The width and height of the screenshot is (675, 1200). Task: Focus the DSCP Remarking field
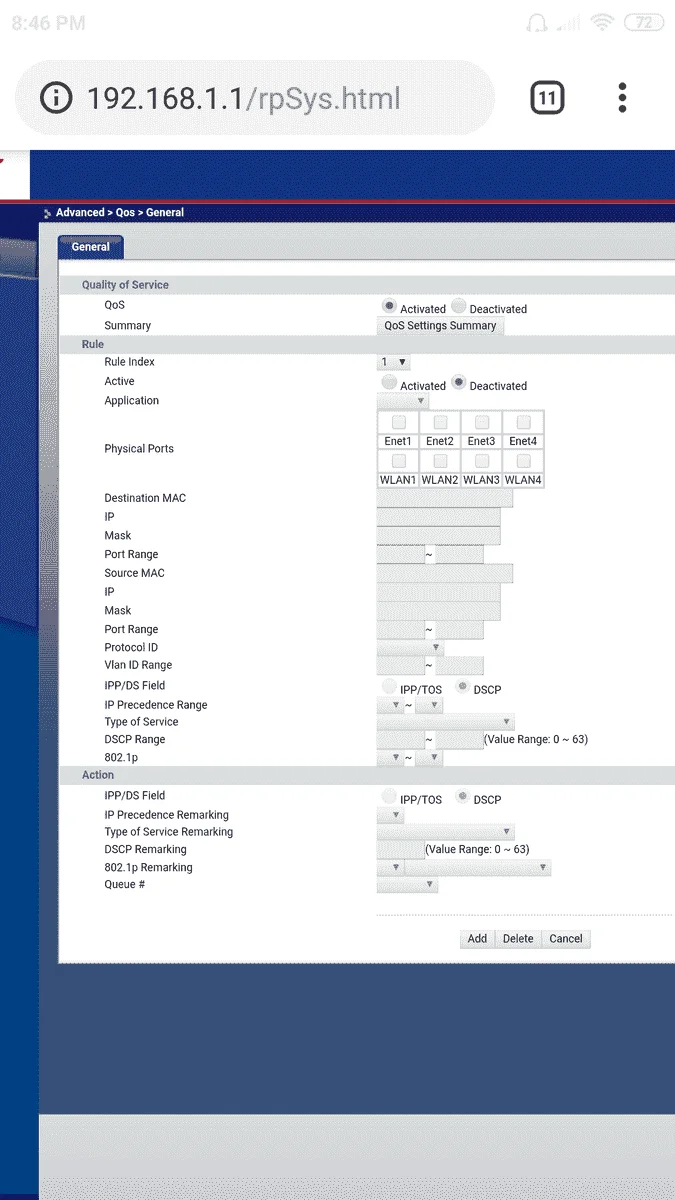[x=401, y=849]
